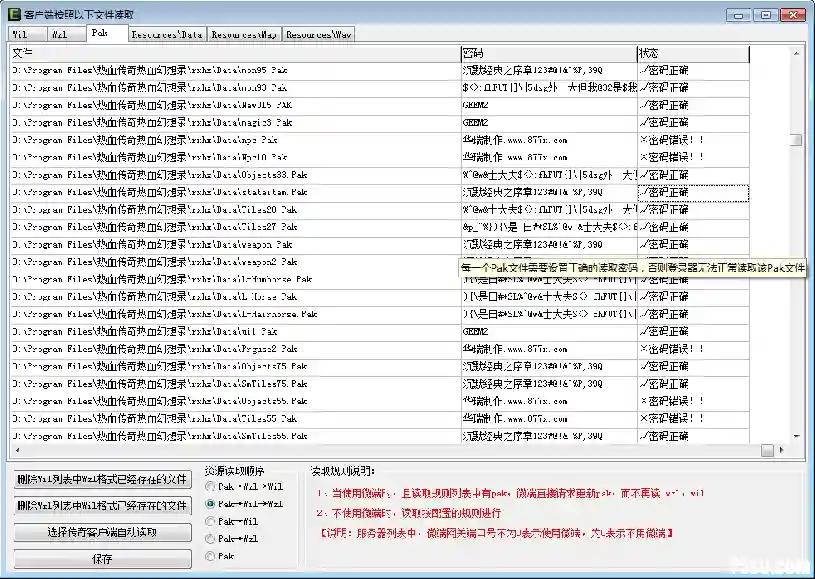Open the Resources\Map tab
This screenshot has height=579, width=815.
click(244, 34)
